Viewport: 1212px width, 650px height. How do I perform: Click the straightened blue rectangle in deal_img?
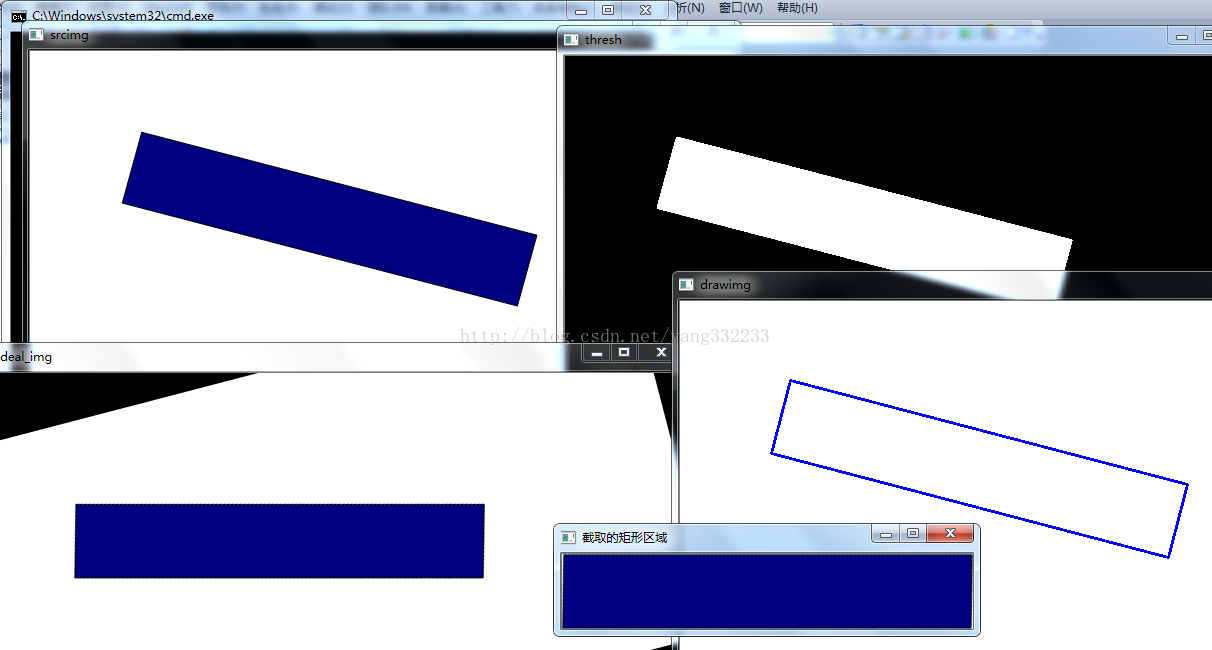pyautogui.click(x=279, y=541)
